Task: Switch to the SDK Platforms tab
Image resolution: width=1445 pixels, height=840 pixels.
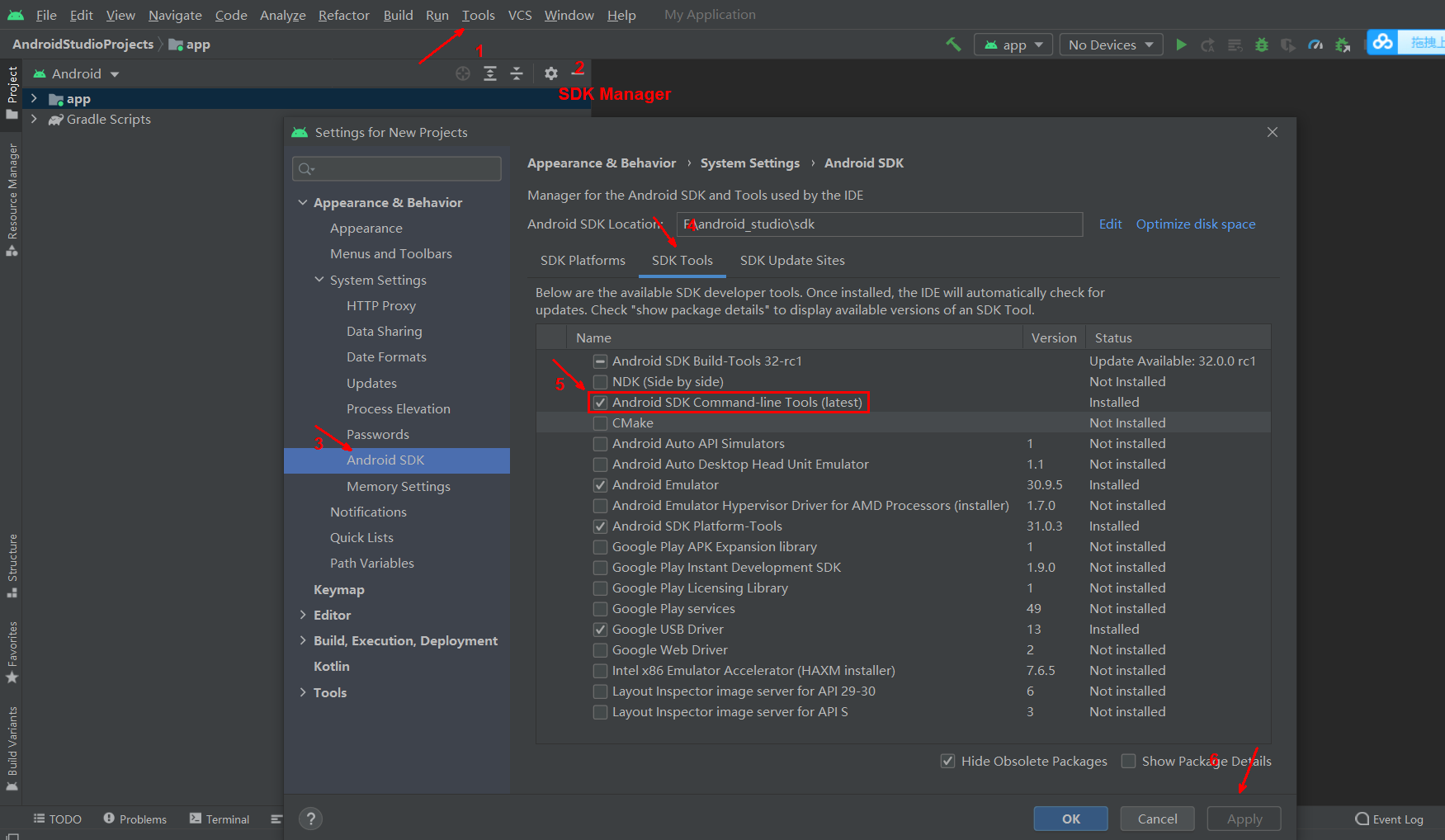Action: click(583, 261)
